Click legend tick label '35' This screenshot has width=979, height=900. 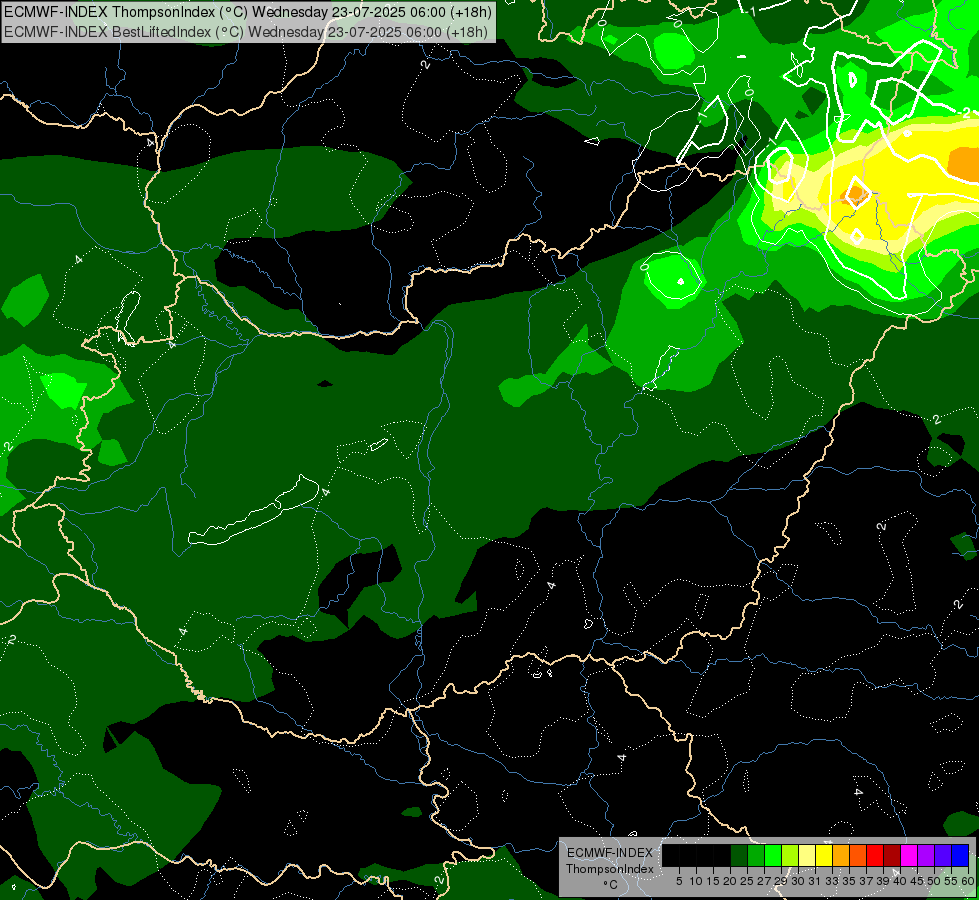849,881
